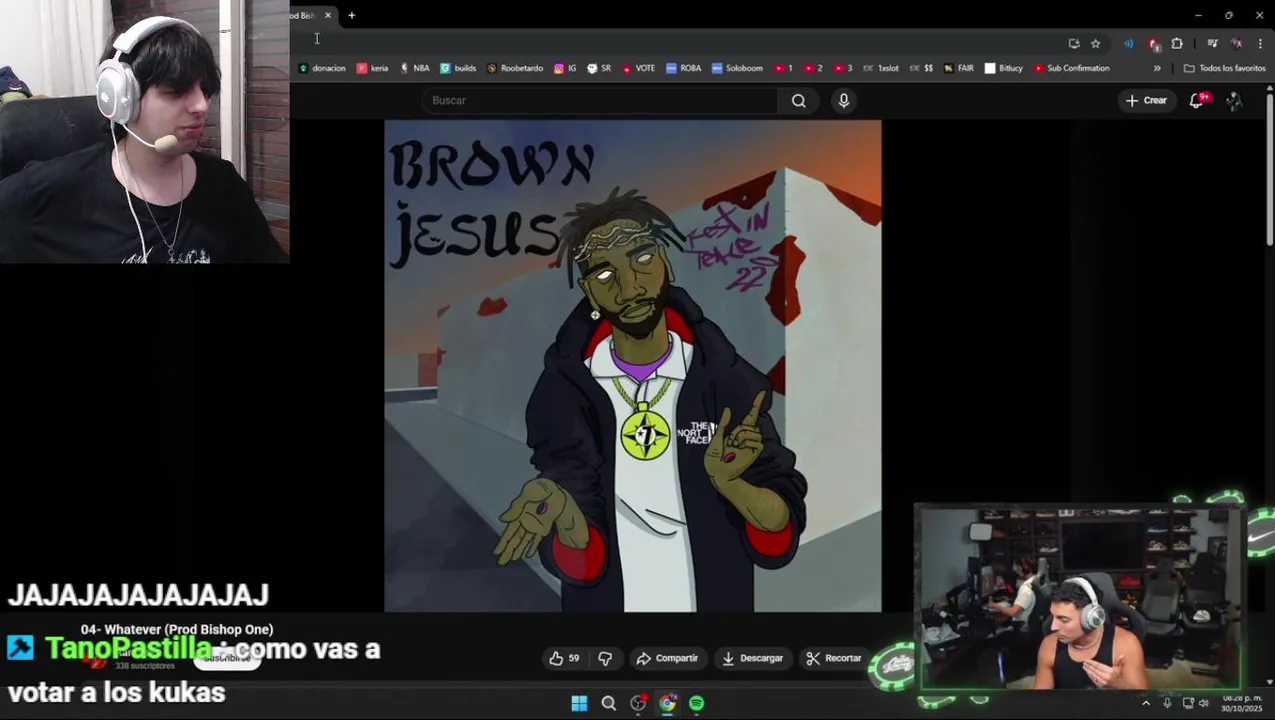Click the blue sound extension icon
This screenshot has height=720, width=1275.
pyautogui.click(x=1129, y=43)
